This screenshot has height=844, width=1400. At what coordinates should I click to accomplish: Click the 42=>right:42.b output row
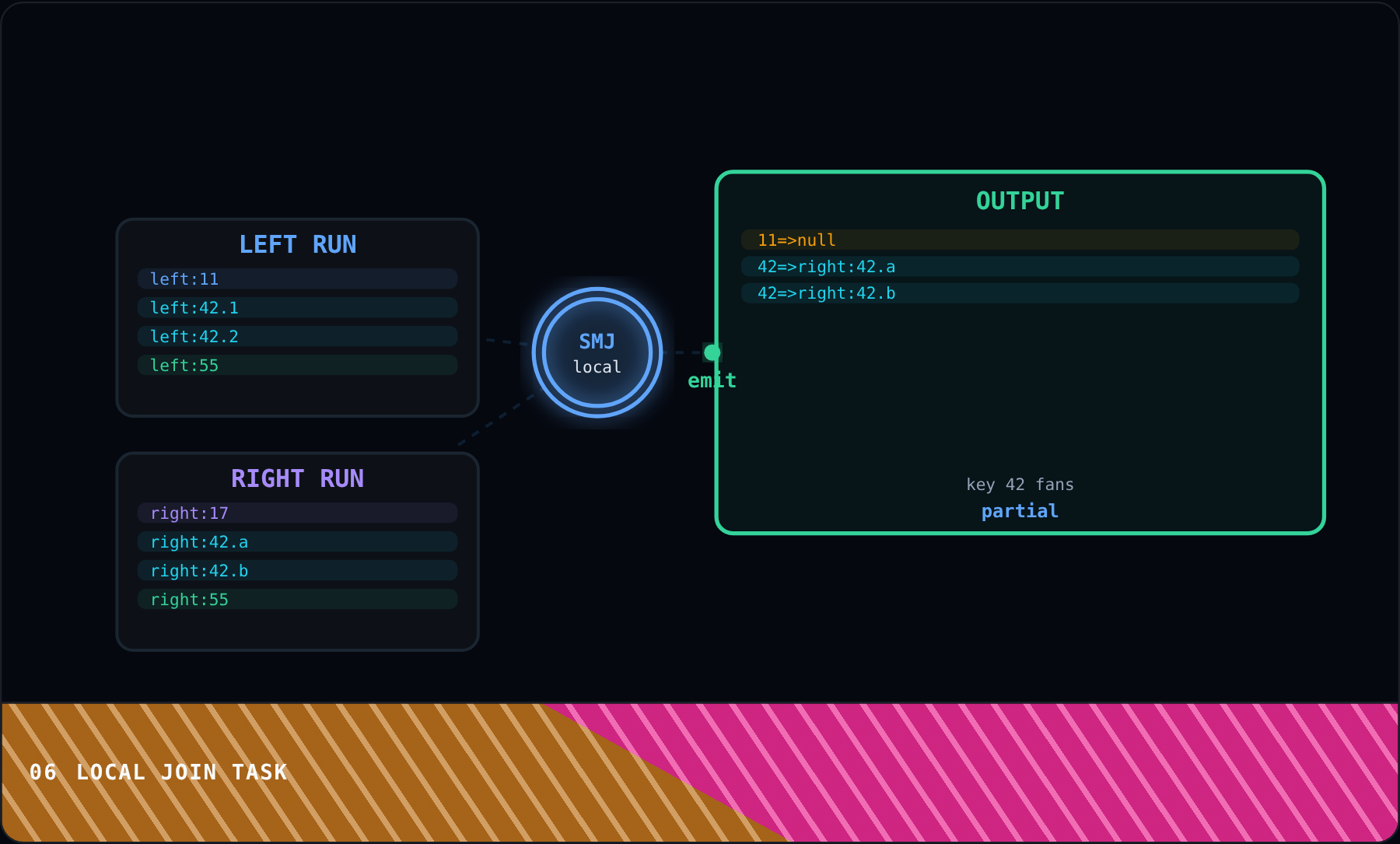pyautogui.click(x=1020, y=292)
